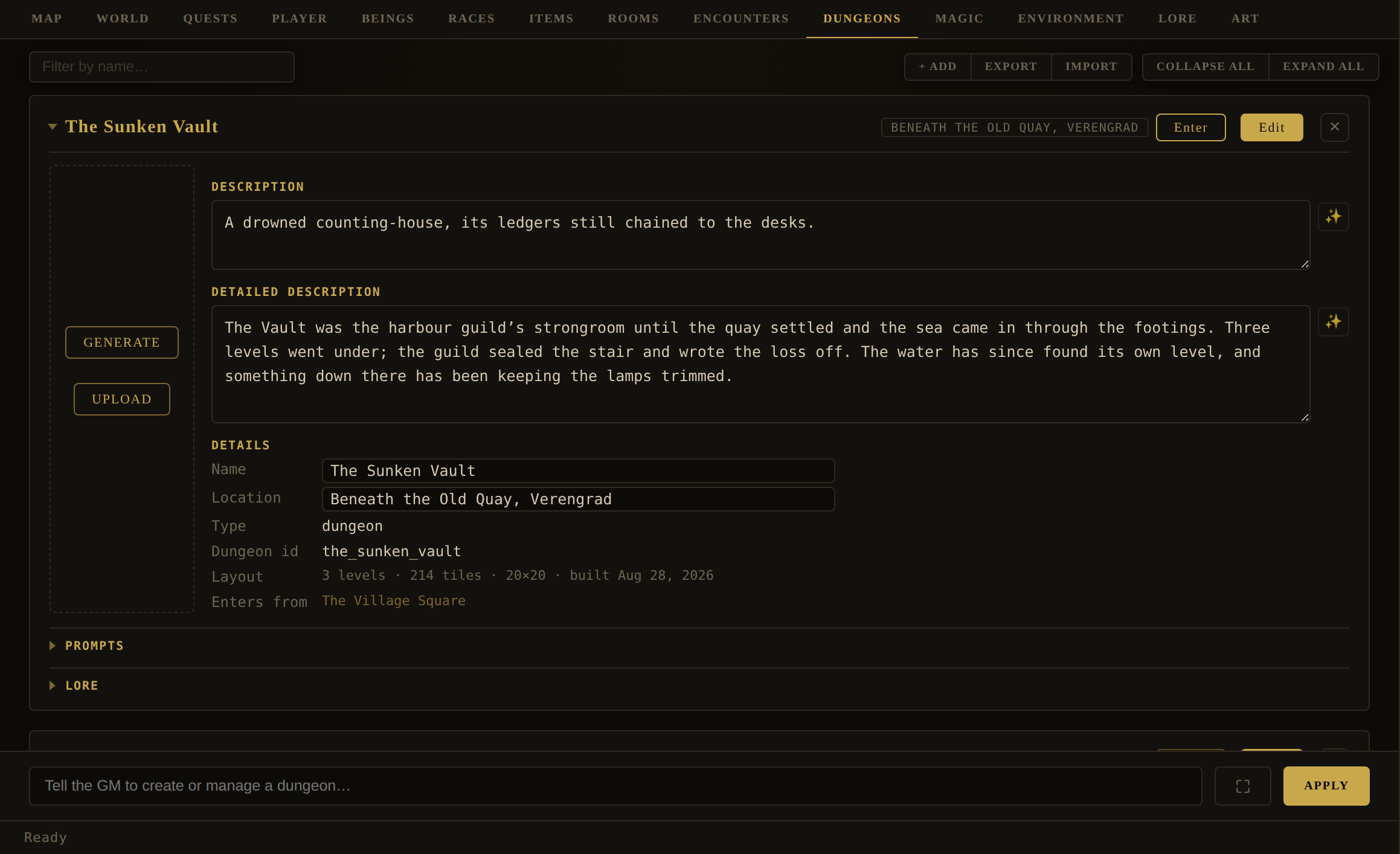Image resolution: width=1400 pixels, height=854 pixels.
Task: Open the Magic tab
Action: coord(959,19)
